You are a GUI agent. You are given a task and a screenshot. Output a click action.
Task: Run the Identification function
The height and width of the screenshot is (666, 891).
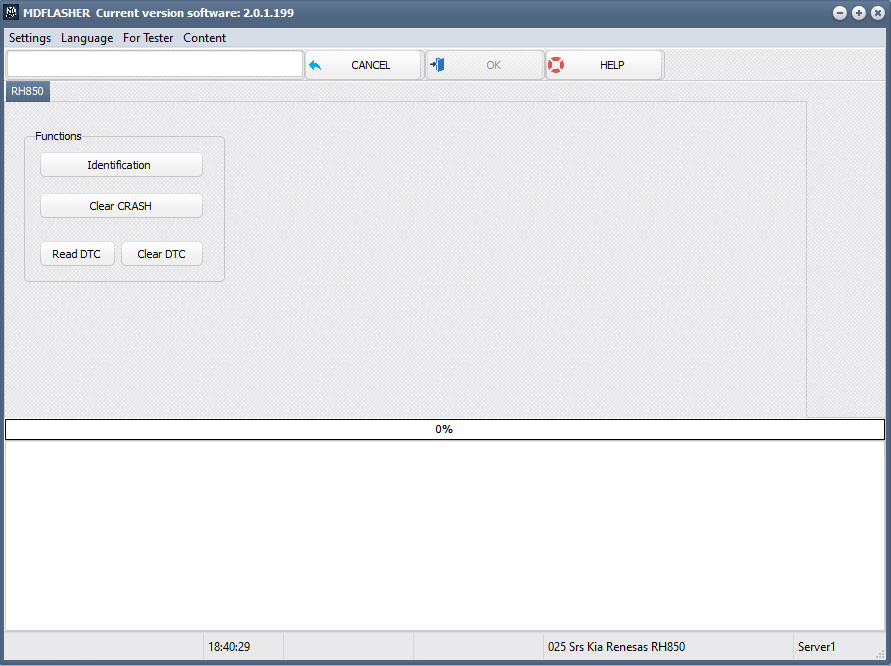[x=121, y=165]
